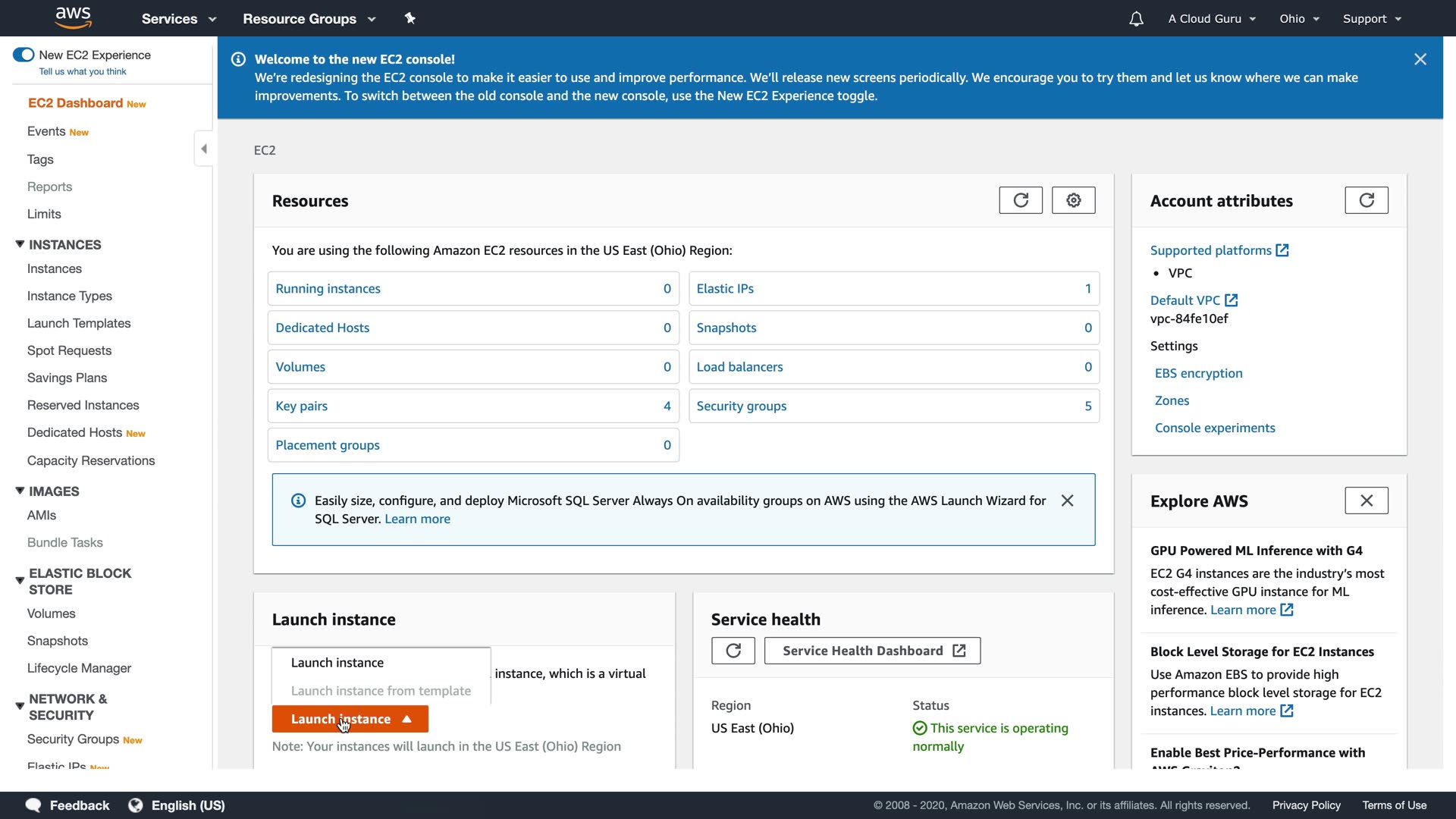1456x819 pixels.
Task: Open Resources settings gear
Action: [1073, 200]
